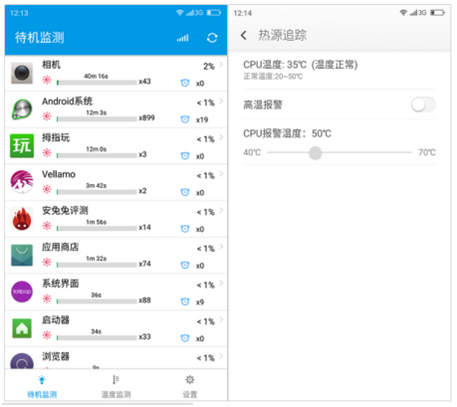Open the 设置 tab
This screenshot has width=457, height=407.
[190, 387]
